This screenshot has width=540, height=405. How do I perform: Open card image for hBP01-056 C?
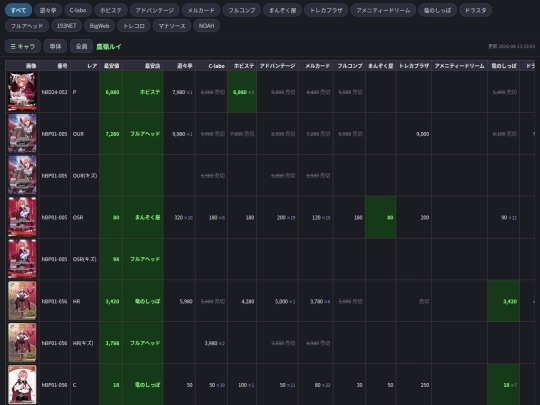click(22, 384)
